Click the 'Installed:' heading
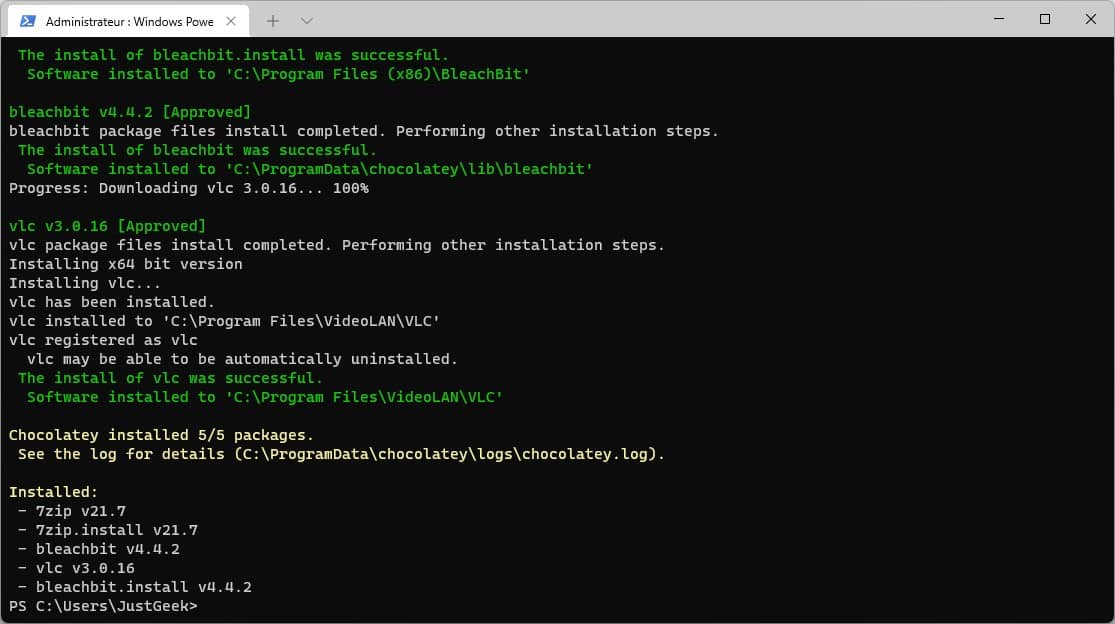 pyautogui.click(x=53, y=492)
